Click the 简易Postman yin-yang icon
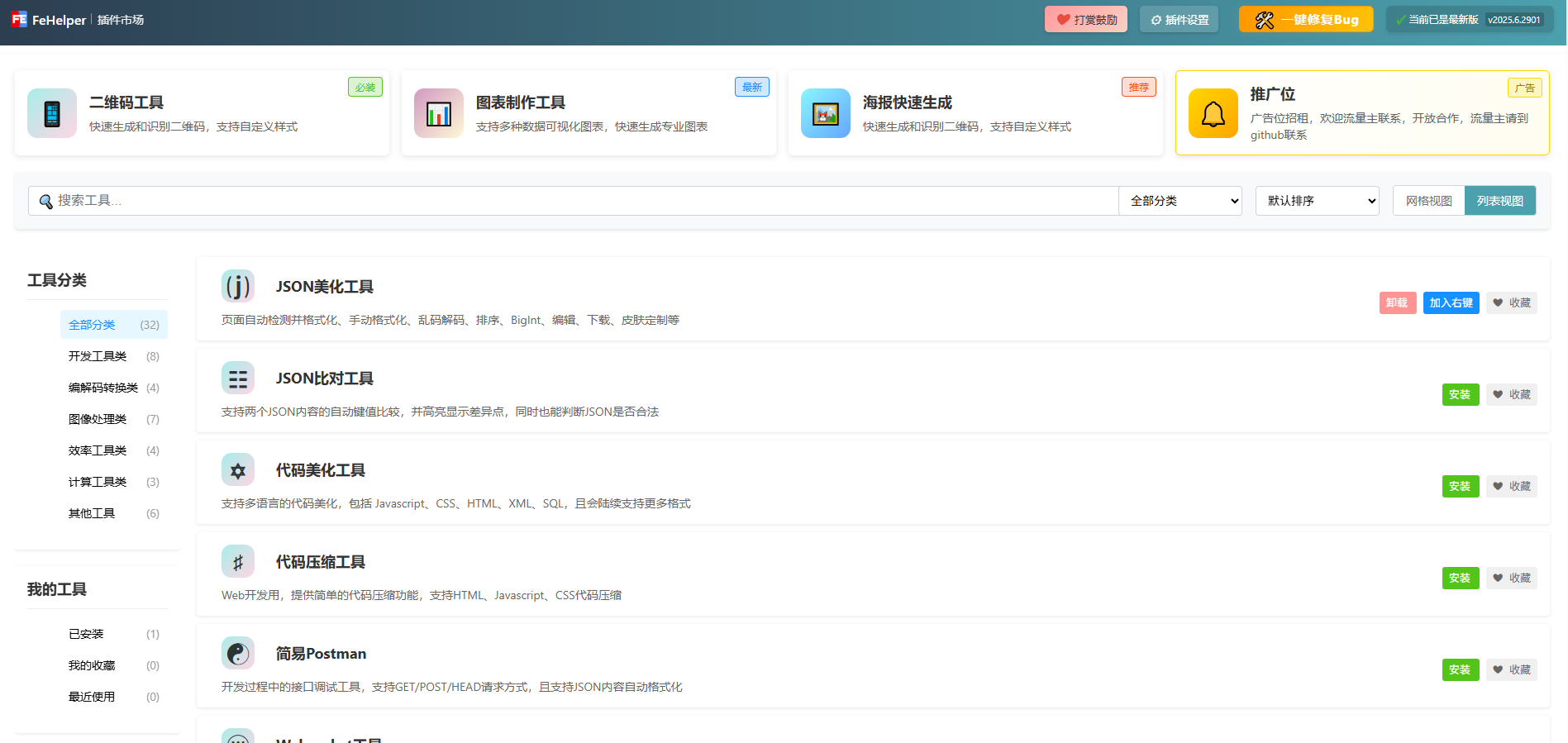Viewport: 1568px width, 743px height. pos(238,653)
